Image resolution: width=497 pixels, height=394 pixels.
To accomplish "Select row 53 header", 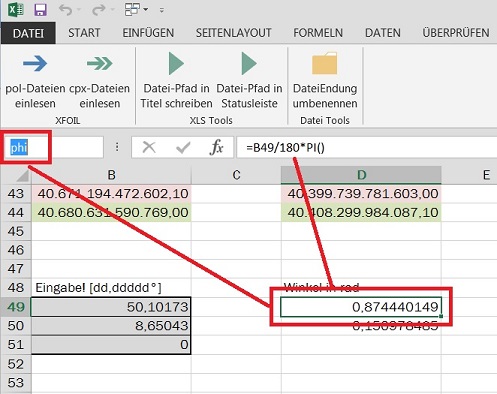I will pos(16,383).
